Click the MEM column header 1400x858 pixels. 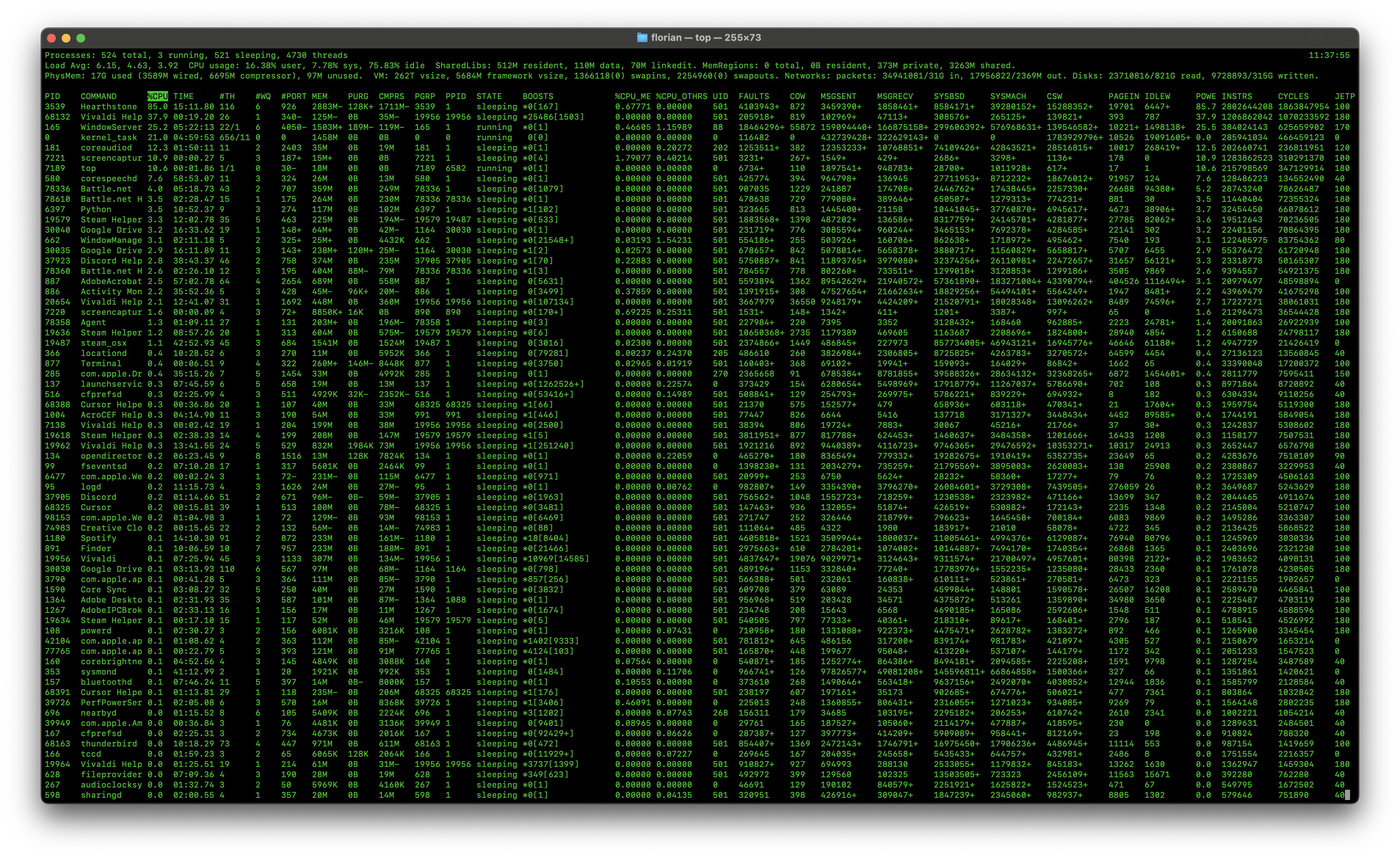319,96
